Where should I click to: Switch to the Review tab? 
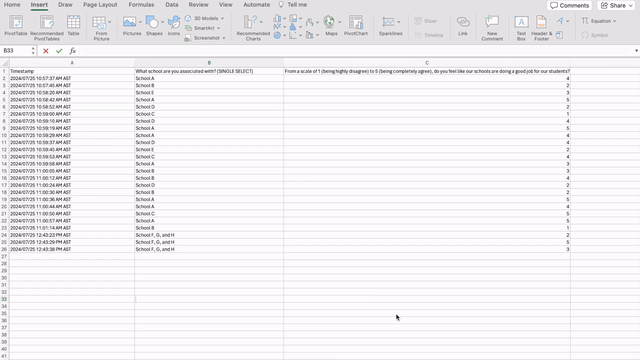(198, 5)
